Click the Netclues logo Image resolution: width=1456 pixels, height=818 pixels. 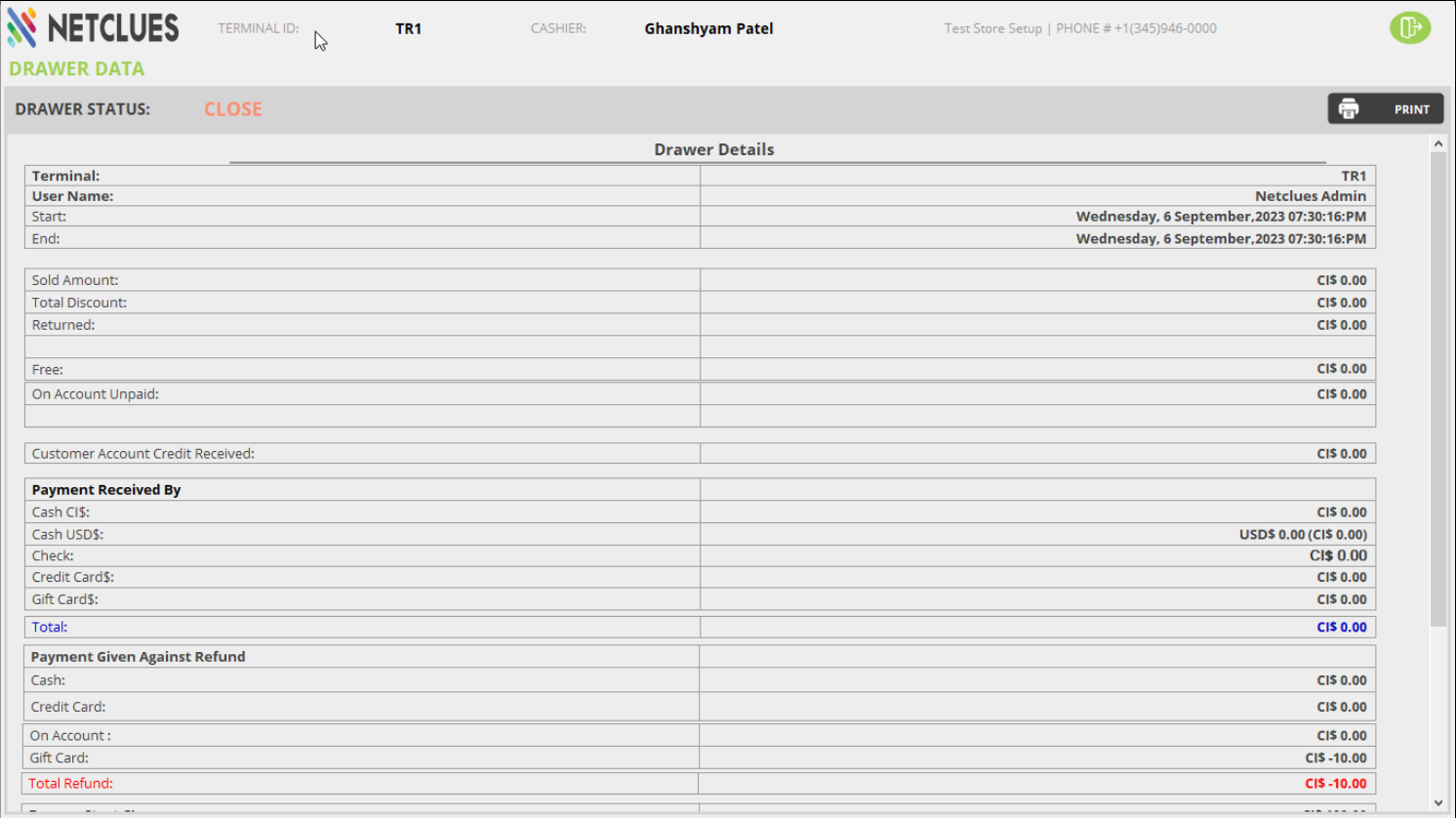coord(94,28)
